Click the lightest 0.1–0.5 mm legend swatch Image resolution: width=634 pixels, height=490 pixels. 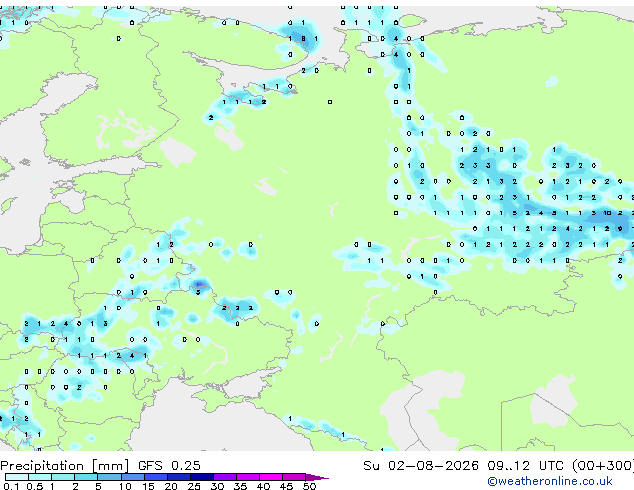coord(17,477)
